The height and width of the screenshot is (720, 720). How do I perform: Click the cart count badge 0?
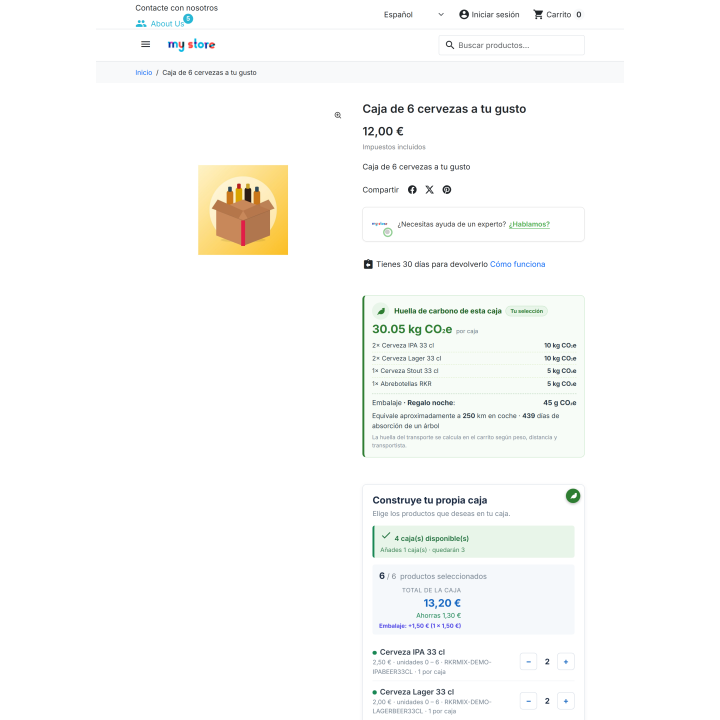coord(579,15)
